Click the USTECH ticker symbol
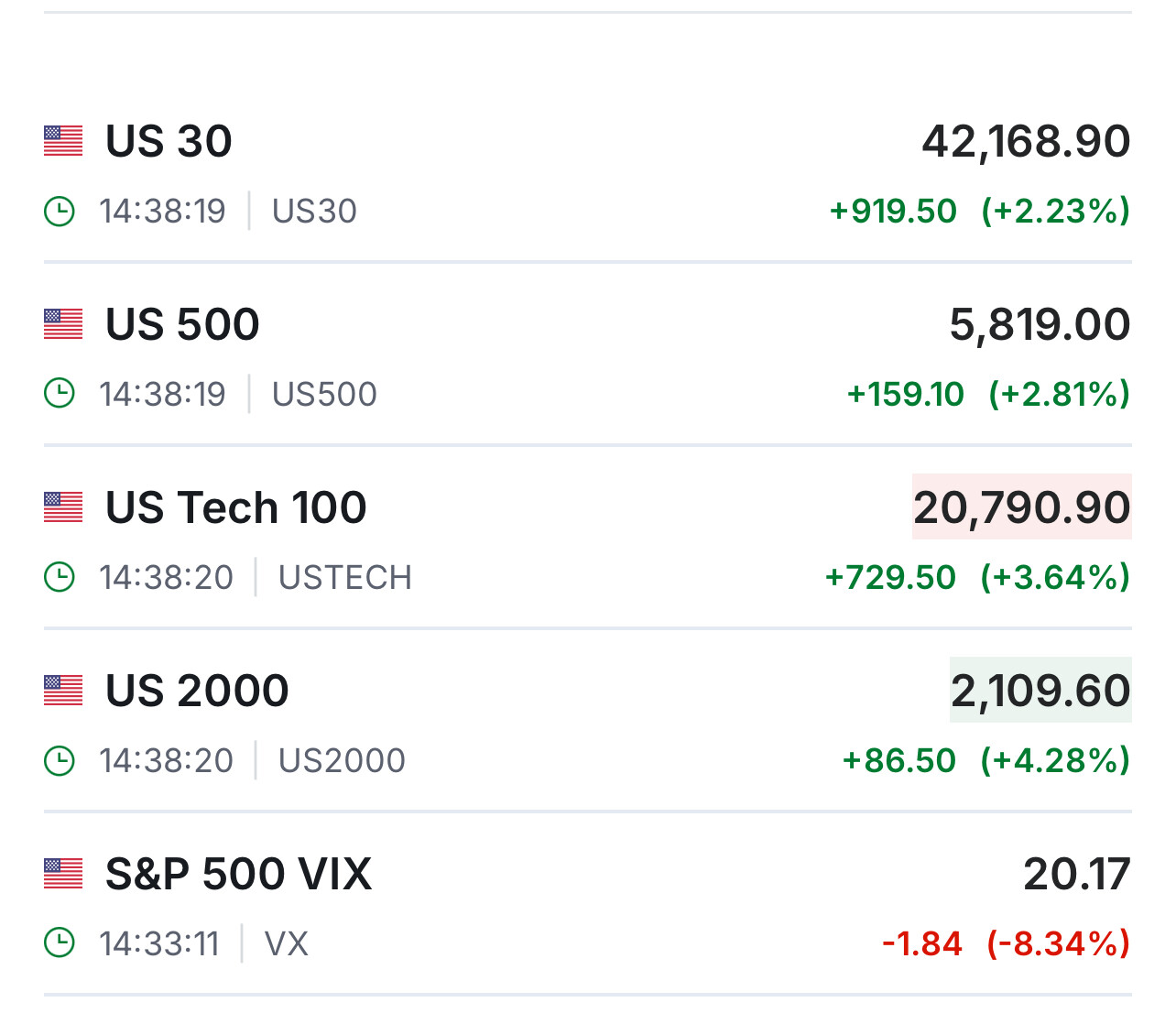This screenshot has width=1176, height=1013. tap(345, 578)
